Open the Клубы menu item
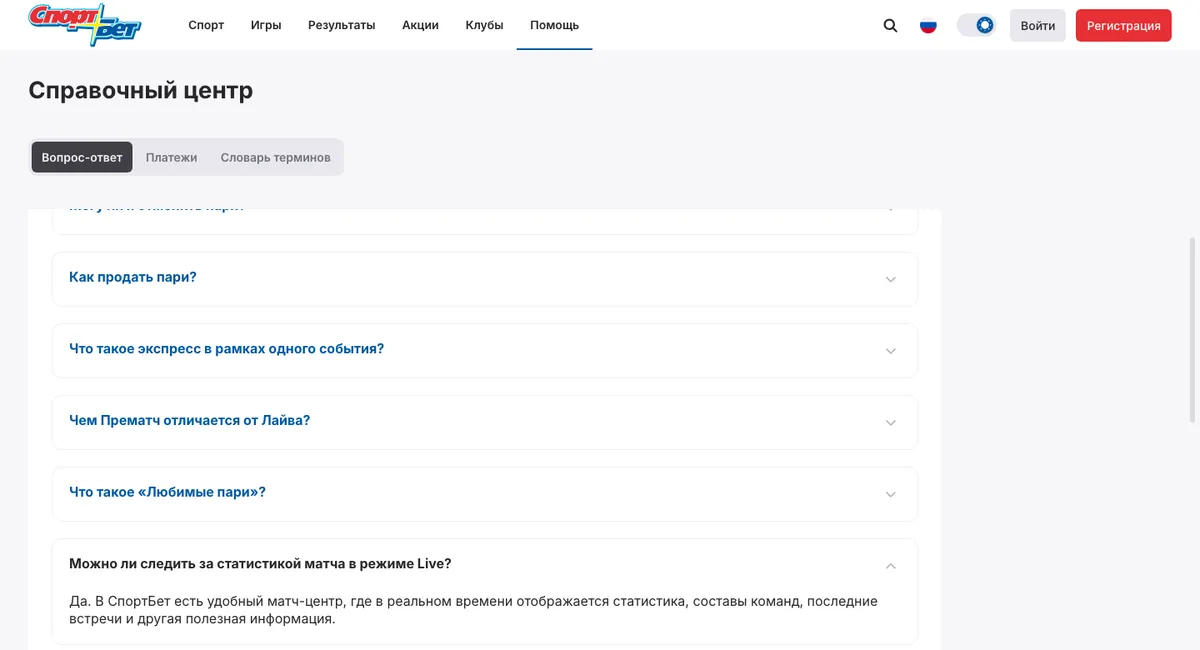The height and width of the screenshot is (650, 1200). point(484,25)
